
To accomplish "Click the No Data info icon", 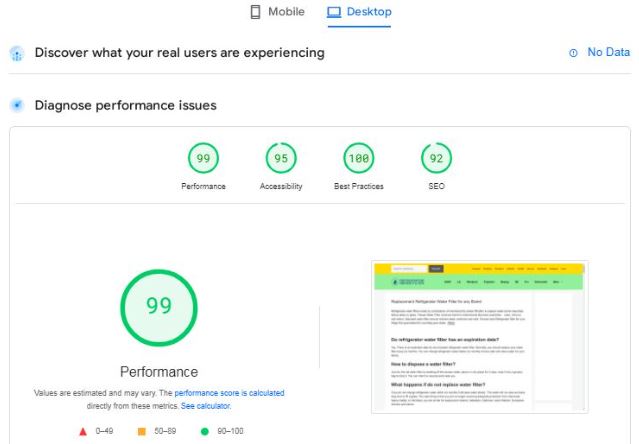I will (x=573, y=53).
